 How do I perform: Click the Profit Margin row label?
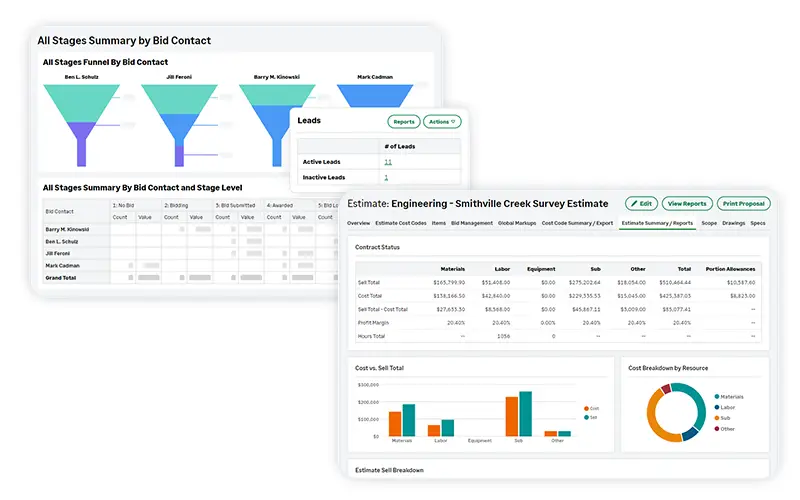373,323
